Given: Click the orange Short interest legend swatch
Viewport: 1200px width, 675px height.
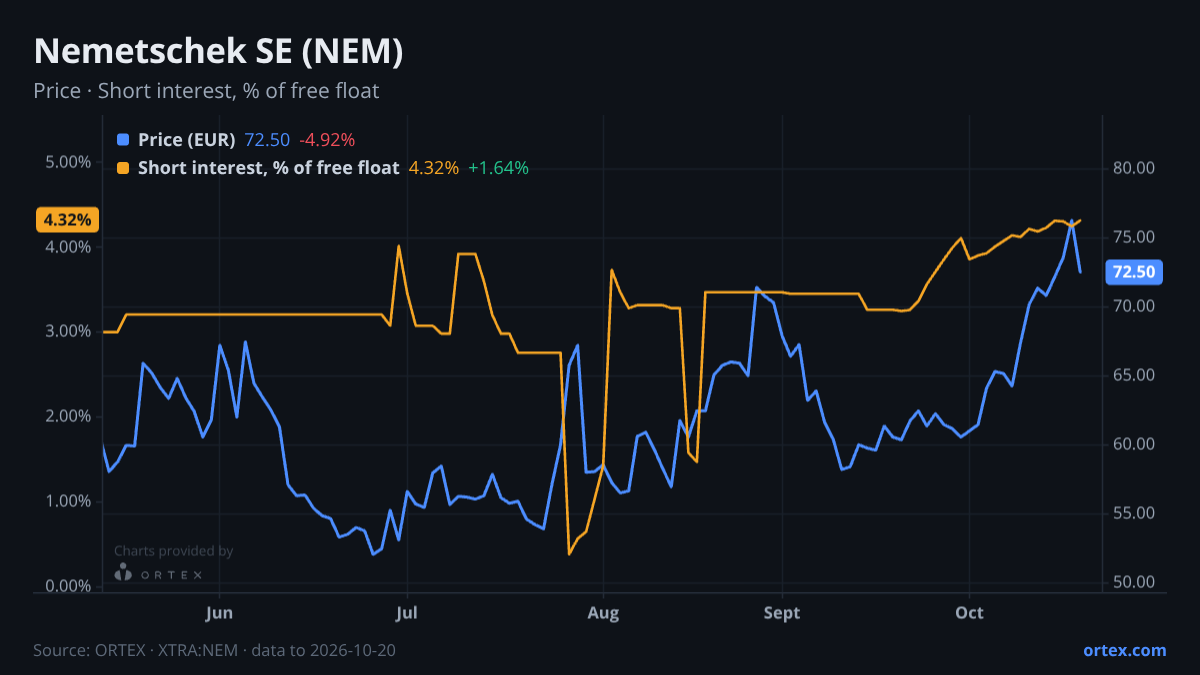Looking at the screenshot, I should click(x=123, y=168).
